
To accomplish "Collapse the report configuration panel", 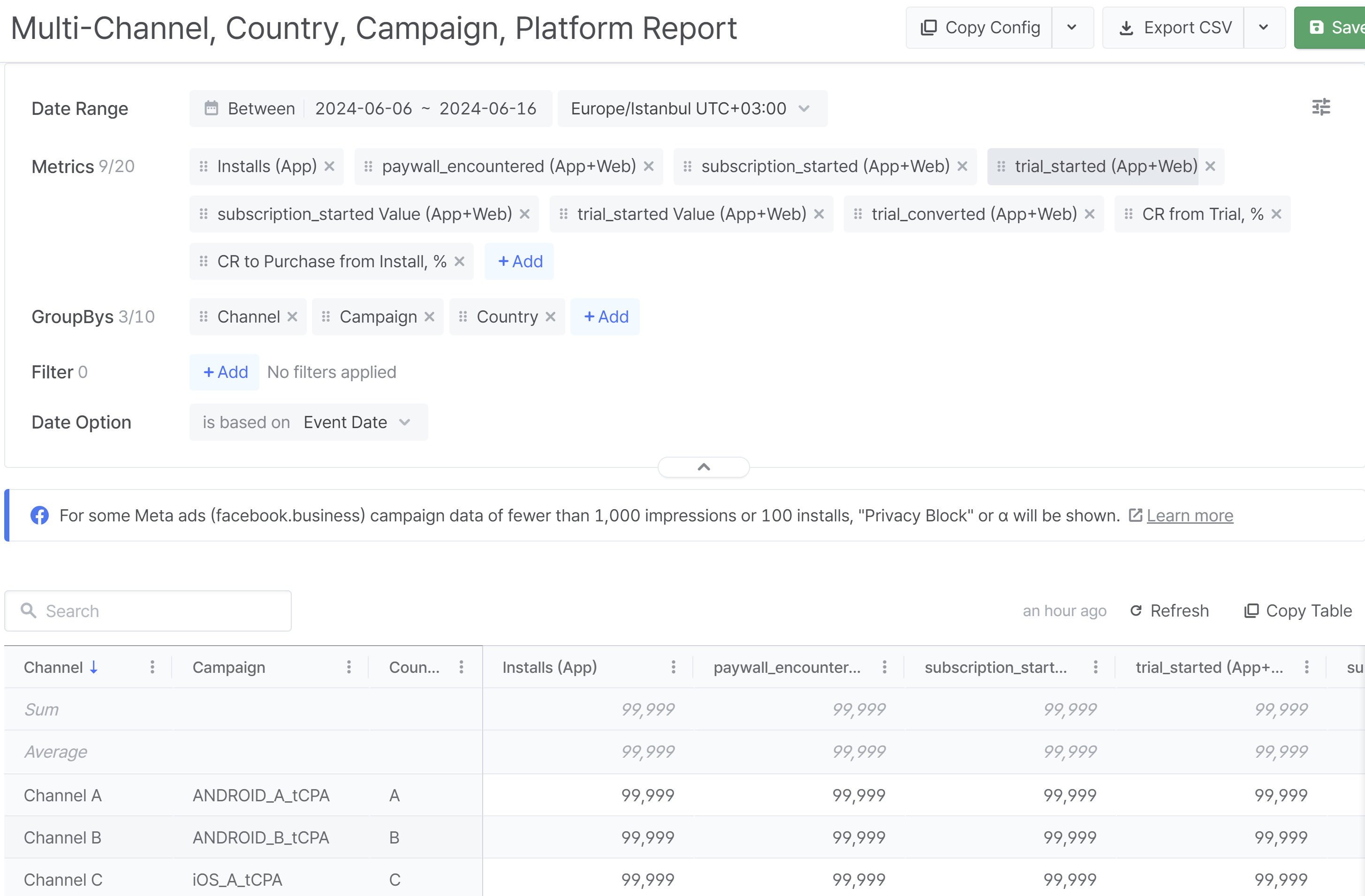I will click(x=703, y=467).
